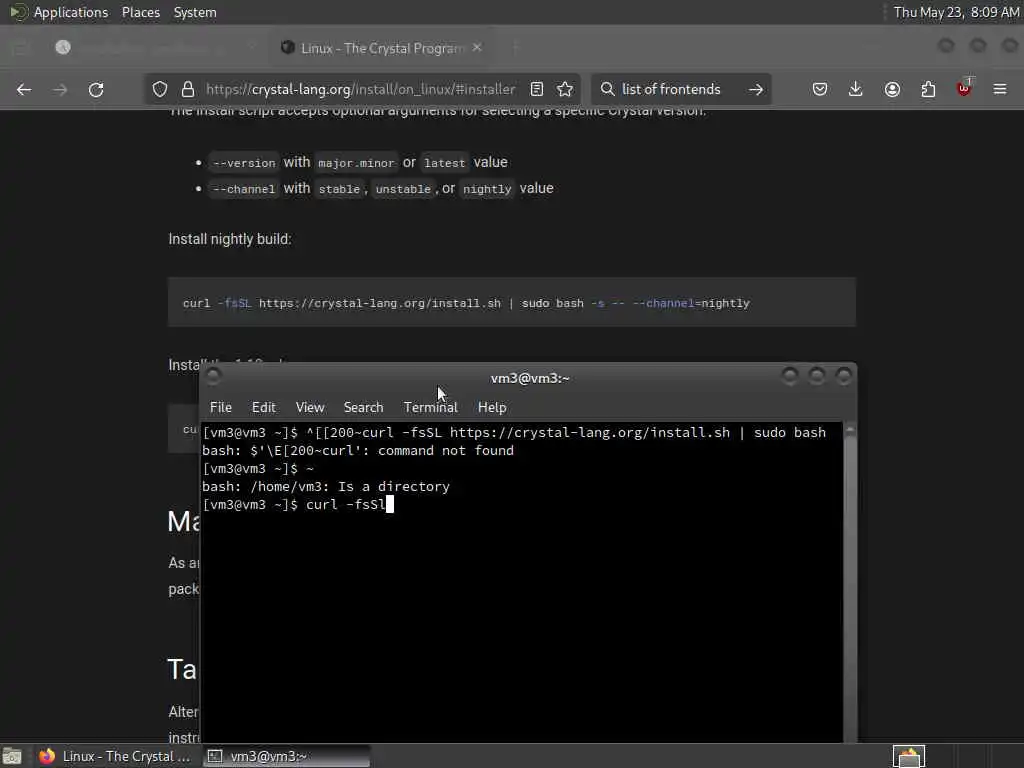Viewport: 1024px width, 768px height.
Task: Open terminal Edit menu
Action: [264, 408]
